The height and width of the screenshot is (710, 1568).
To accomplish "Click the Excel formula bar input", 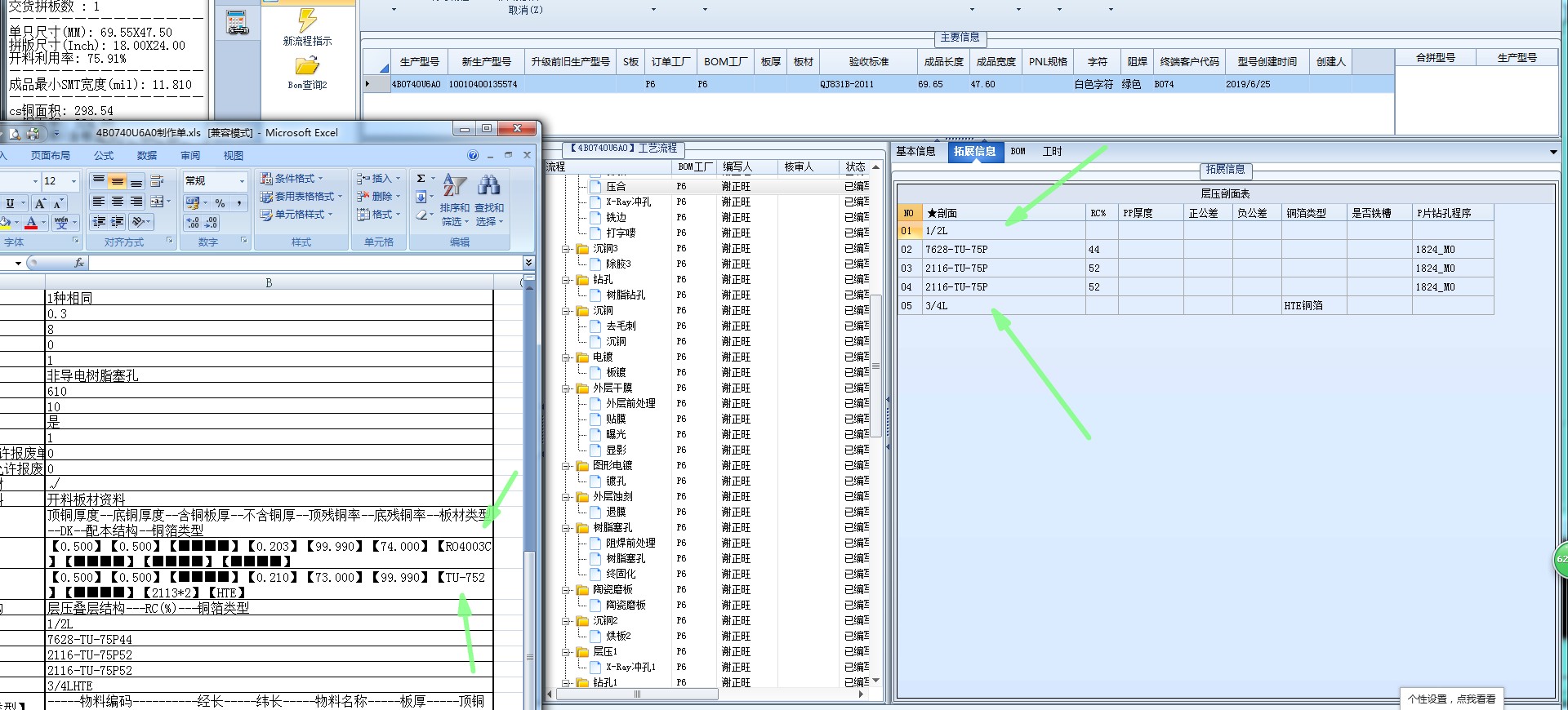I will click(305, 263).
